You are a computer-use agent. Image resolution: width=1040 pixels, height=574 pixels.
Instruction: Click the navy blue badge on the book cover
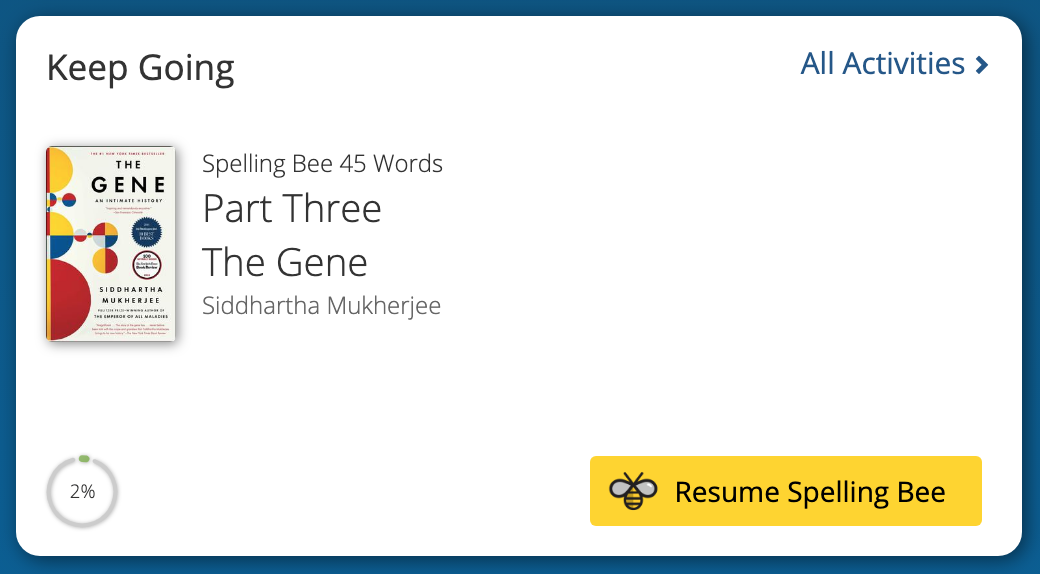[x=147, y=233]
